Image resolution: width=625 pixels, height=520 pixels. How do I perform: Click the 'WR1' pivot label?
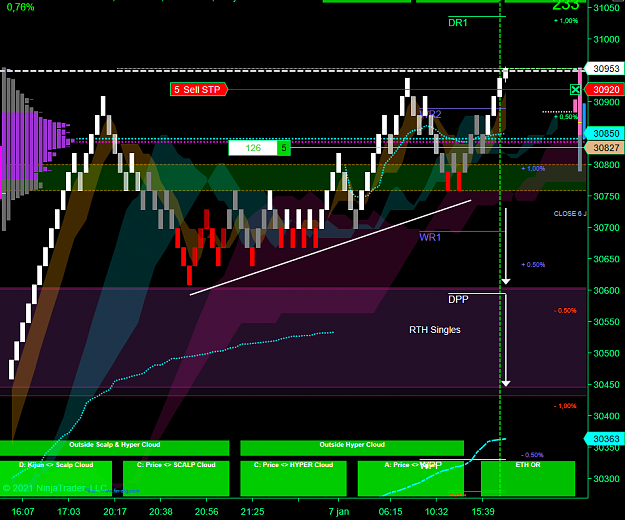pyautogui.click(x=430, y=237)
